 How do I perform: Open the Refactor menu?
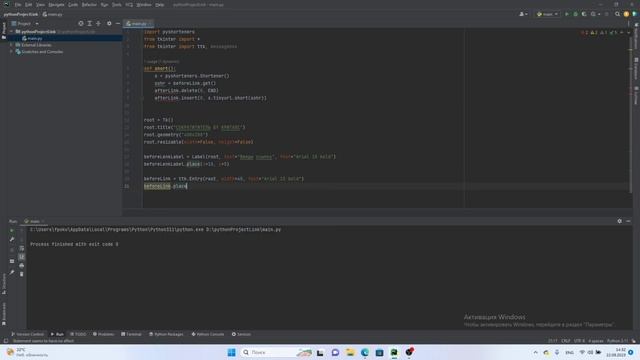89,5
